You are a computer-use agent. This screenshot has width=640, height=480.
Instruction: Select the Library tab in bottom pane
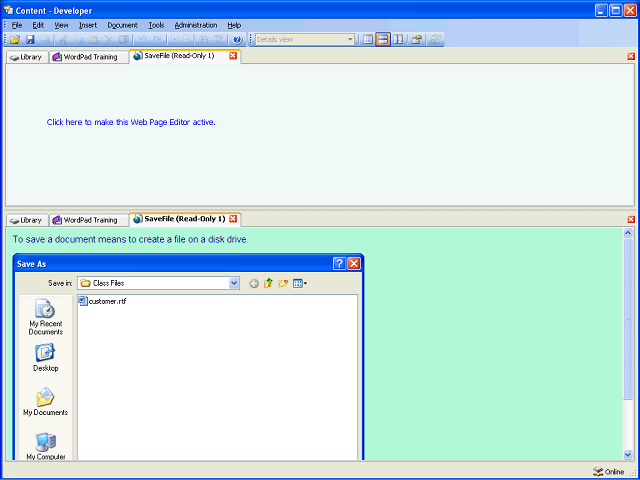[x=27, y=220]
